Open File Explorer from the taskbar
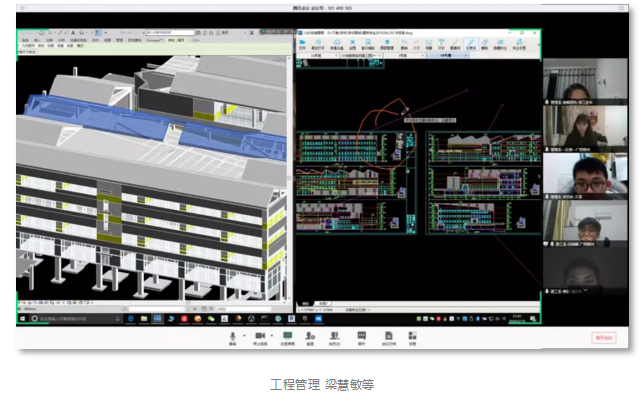This screenshot has height=405, width=644. point(144,319)
